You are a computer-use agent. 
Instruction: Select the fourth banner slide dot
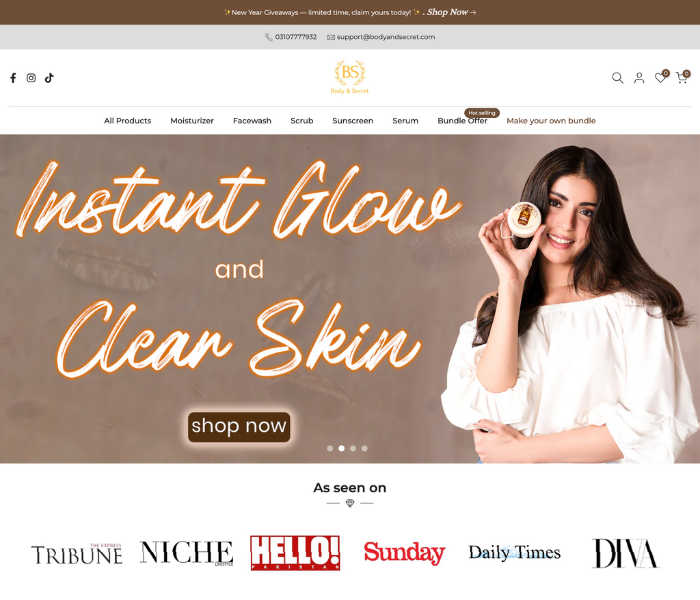364,448
